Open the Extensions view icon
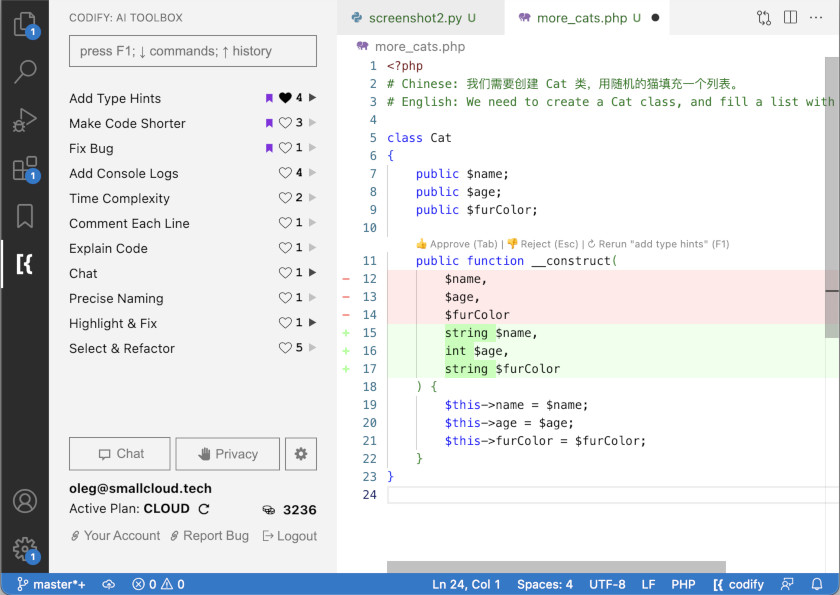This screenshot has width=840, height=595. point(25,169)
